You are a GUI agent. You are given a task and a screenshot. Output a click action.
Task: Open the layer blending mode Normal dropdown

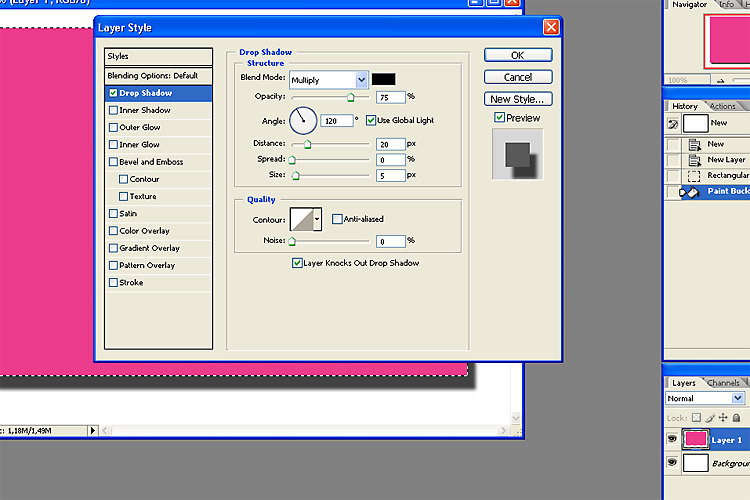tap(738, 398)
